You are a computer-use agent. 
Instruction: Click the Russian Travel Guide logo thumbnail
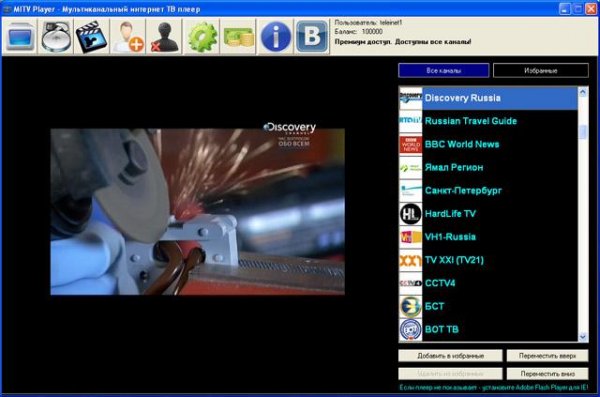click(411, 121)
